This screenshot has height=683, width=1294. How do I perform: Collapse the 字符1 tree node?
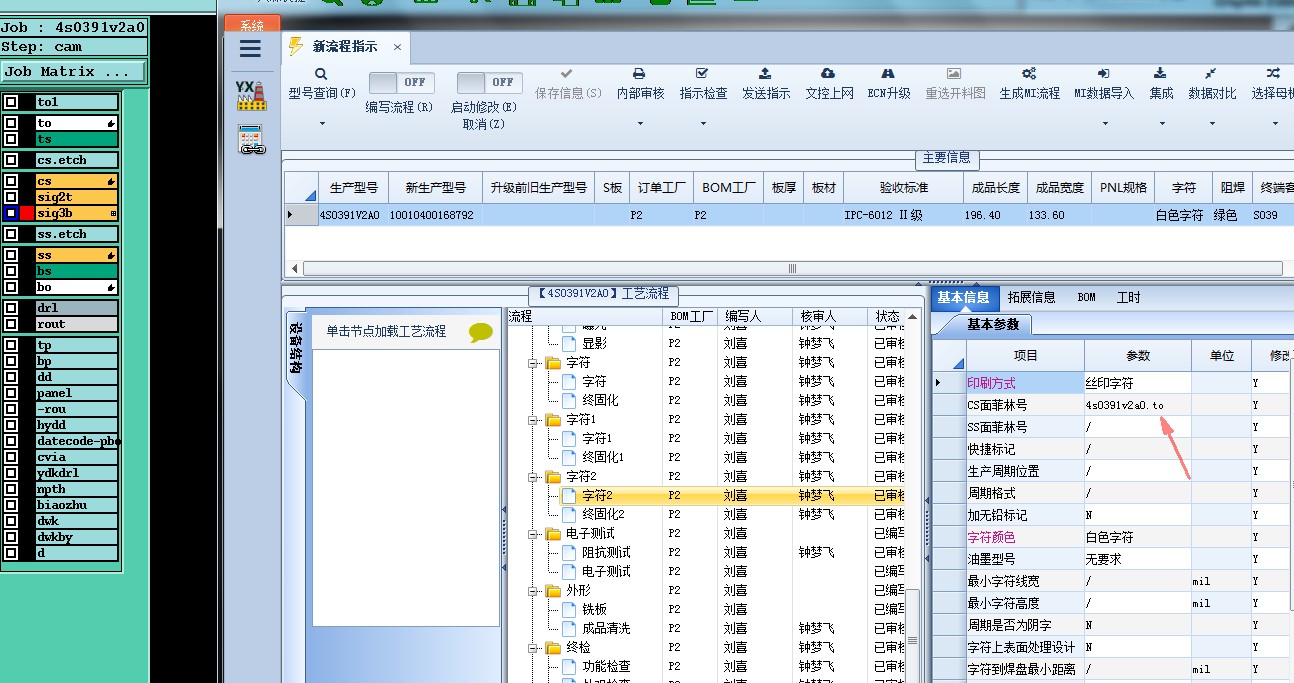click(534, 420)
